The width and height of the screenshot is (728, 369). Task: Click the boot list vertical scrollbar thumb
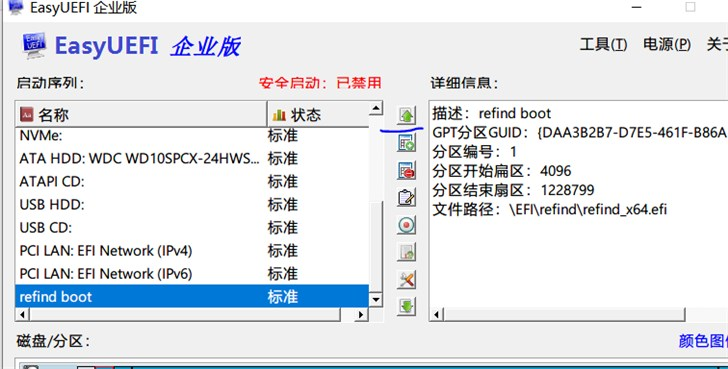pos(376,246)
